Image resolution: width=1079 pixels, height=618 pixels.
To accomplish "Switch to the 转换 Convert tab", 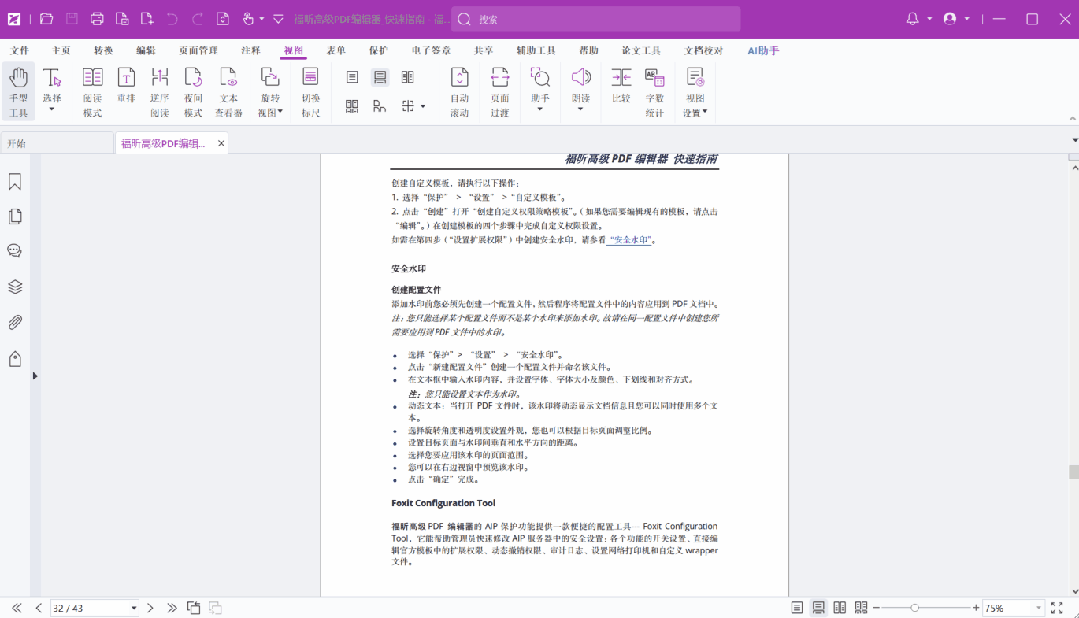I will [x=103, y=50].
